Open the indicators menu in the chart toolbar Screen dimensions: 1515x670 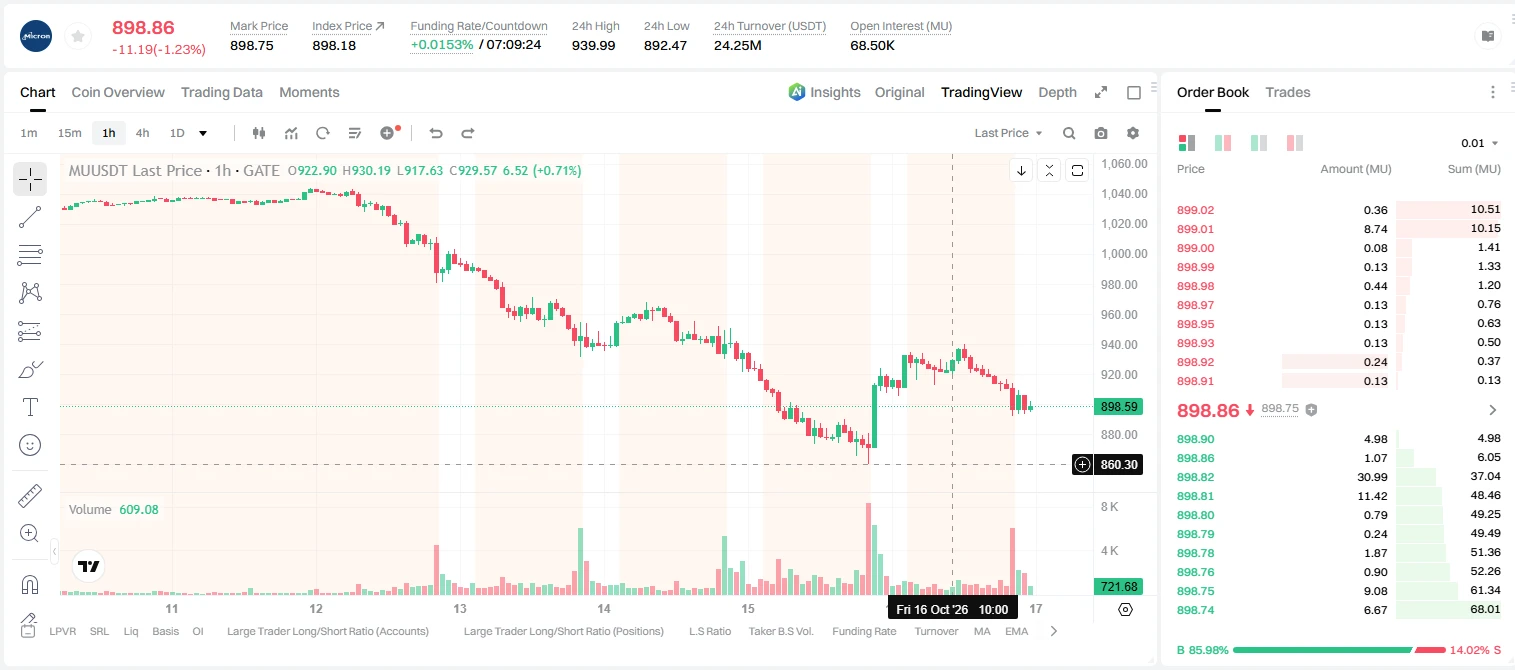pyautogui.click(x=291, y=133)
